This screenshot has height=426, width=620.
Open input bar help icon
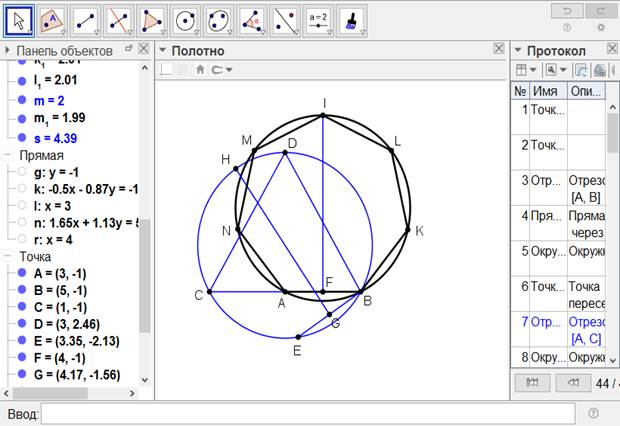593,413
